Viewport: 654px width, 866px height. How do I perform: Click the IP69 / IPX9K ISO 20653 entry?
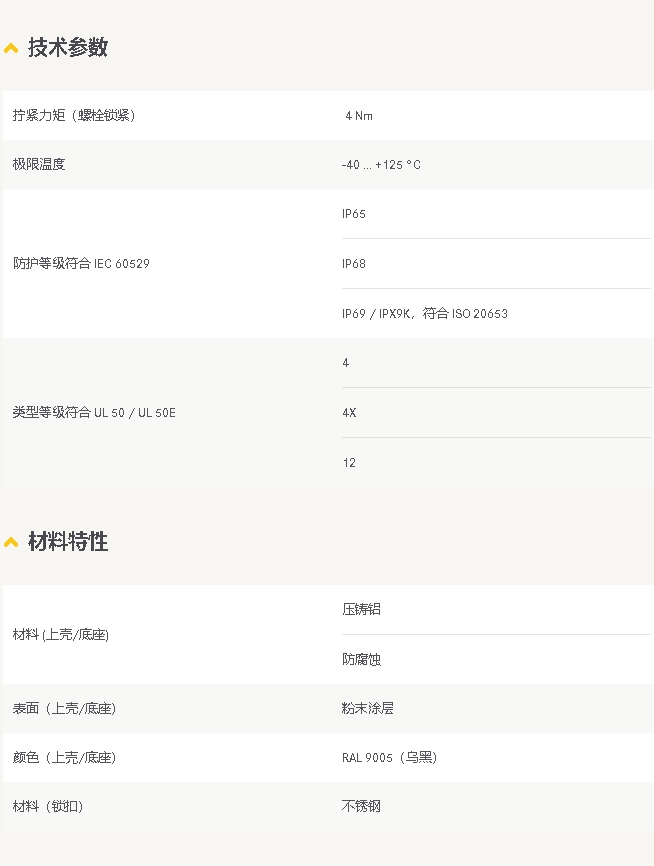(x=424, y=314)
